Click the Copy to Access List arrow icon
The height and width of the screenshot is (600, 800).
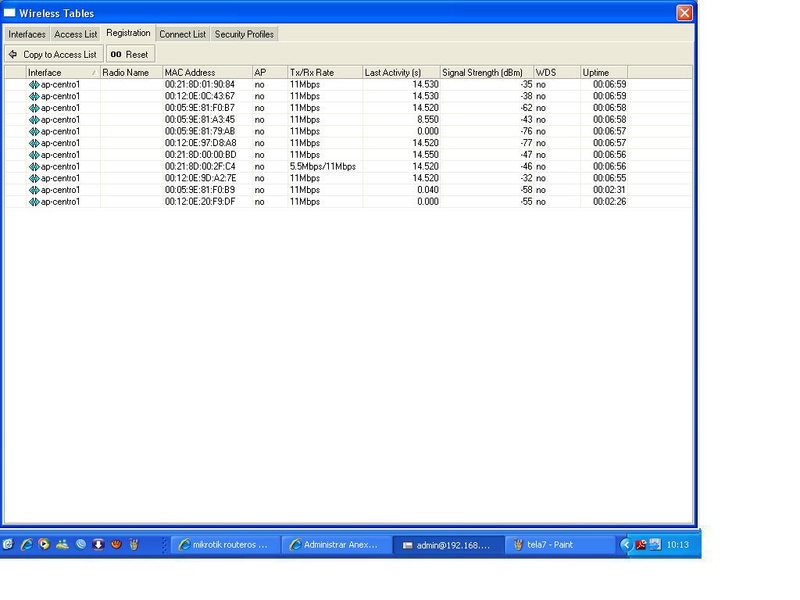pyautogui.click(x=13, y=54)
